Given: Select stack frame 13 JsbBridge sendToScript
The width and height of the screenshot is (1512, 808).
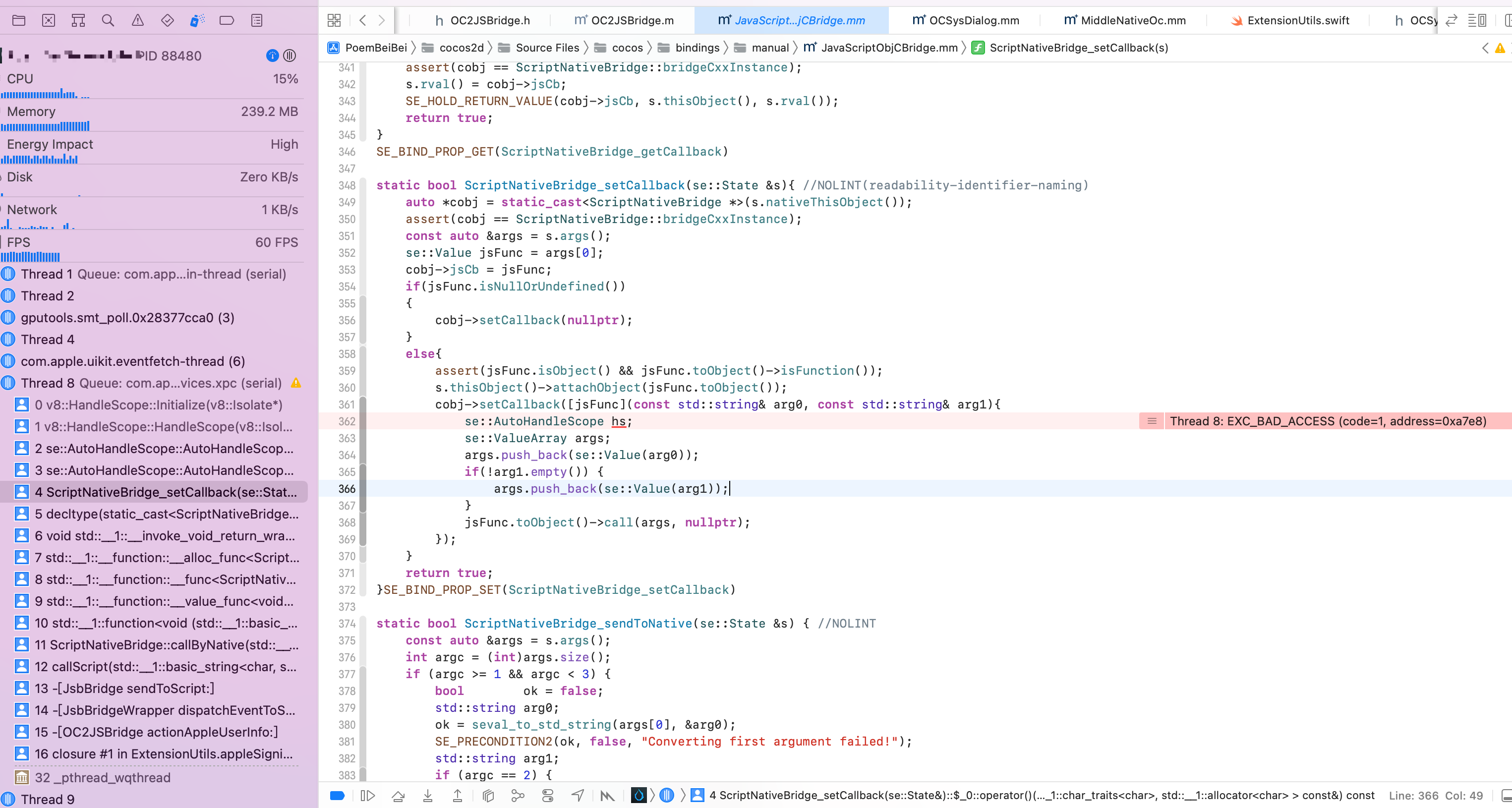Looking at the screenshot, I should pos(124,689).
